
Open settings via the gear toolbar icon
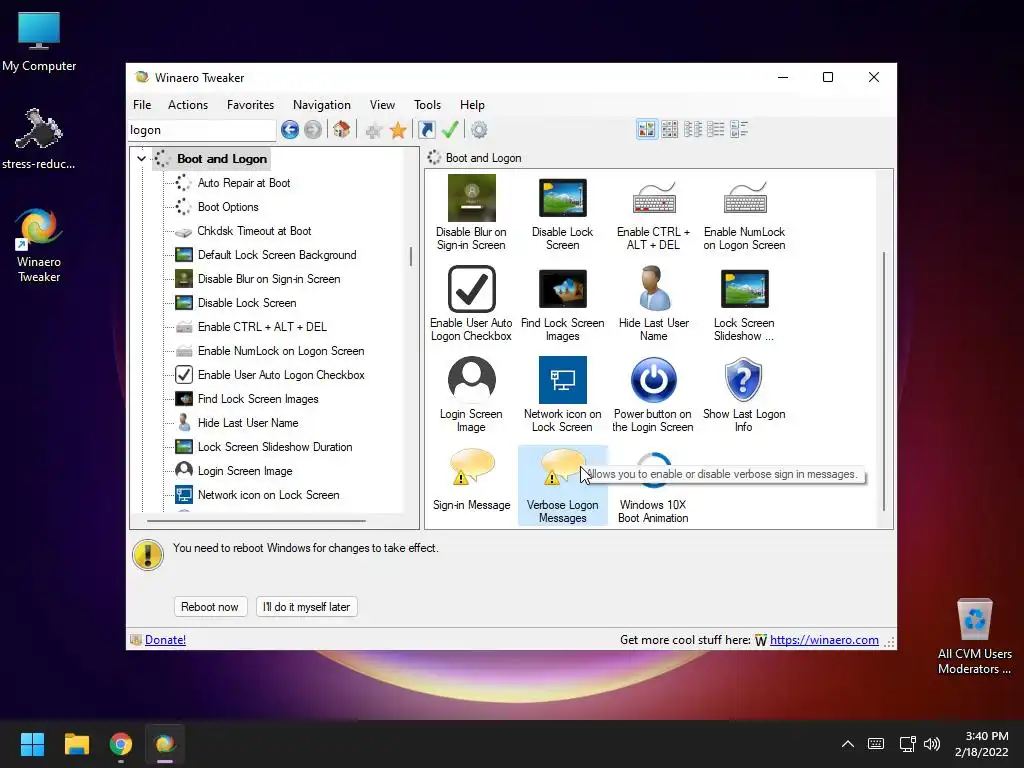[x=479, y=130]
